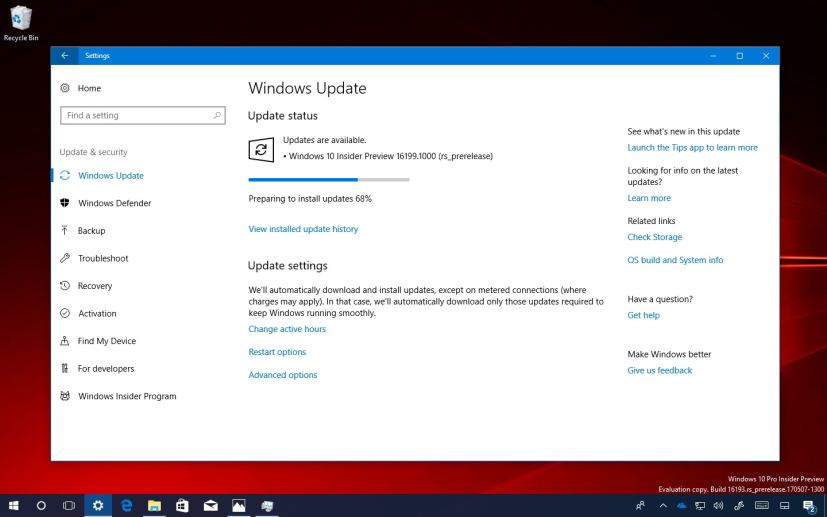Open the Activation page
The image size is (827, 517).
97,313
